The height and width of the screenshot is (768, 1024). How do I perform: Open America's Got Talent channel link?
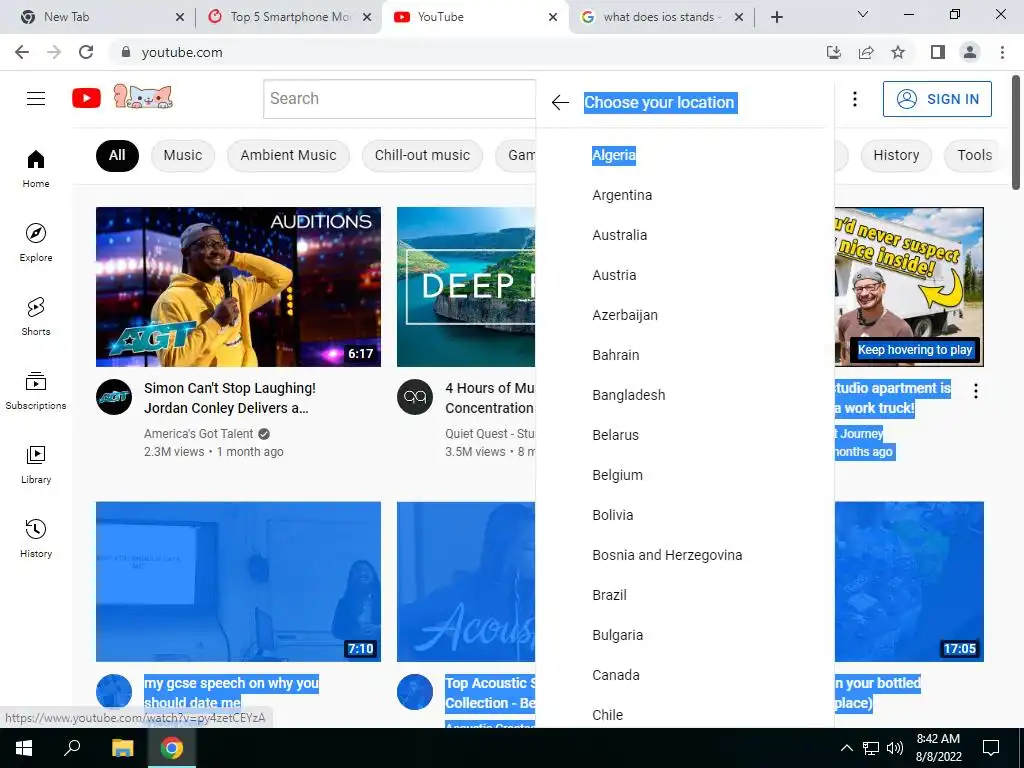(x=199, y=434)
